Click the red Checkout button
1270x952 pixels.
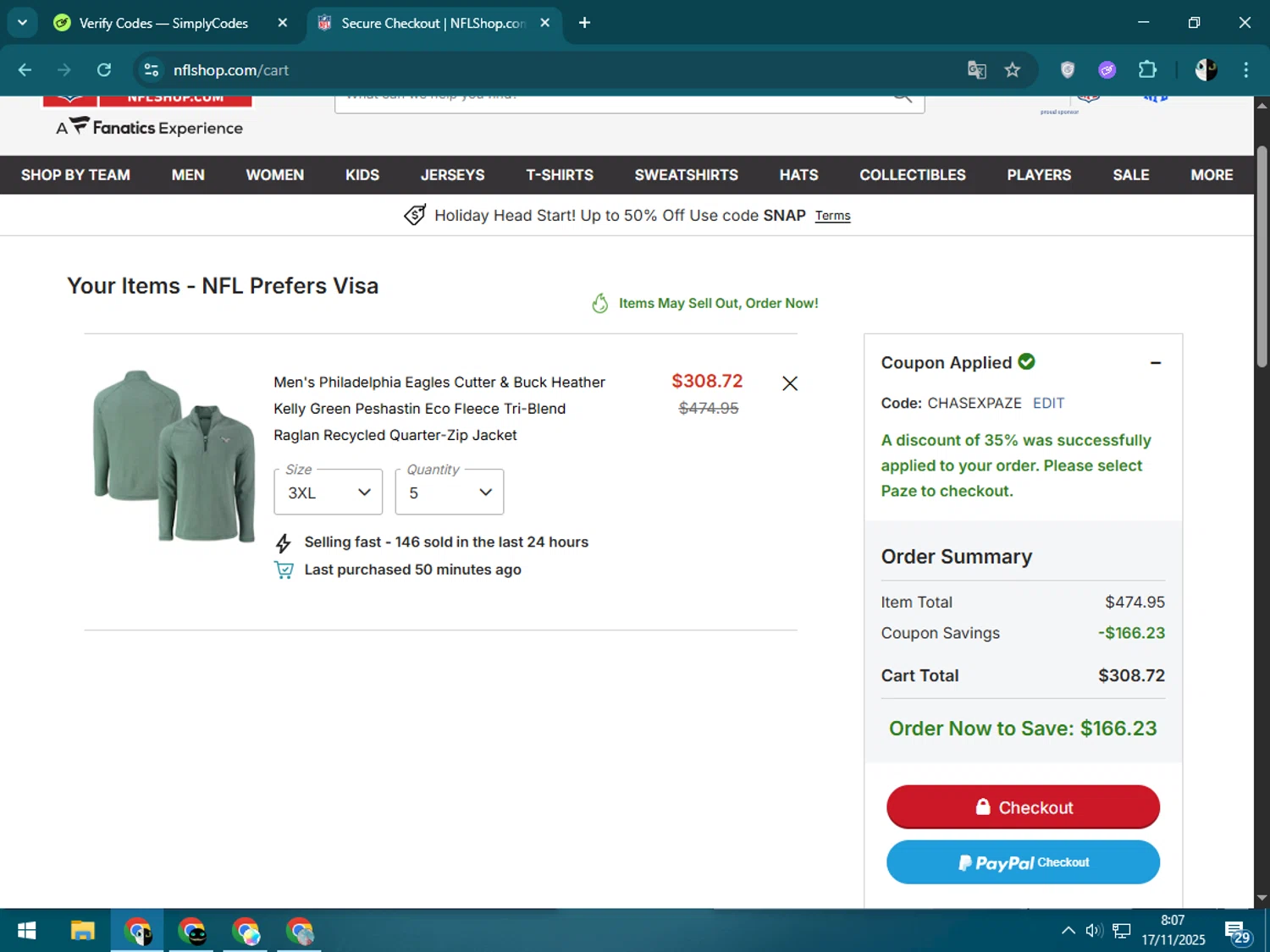pyautogui.click(x=1023, y=806)
